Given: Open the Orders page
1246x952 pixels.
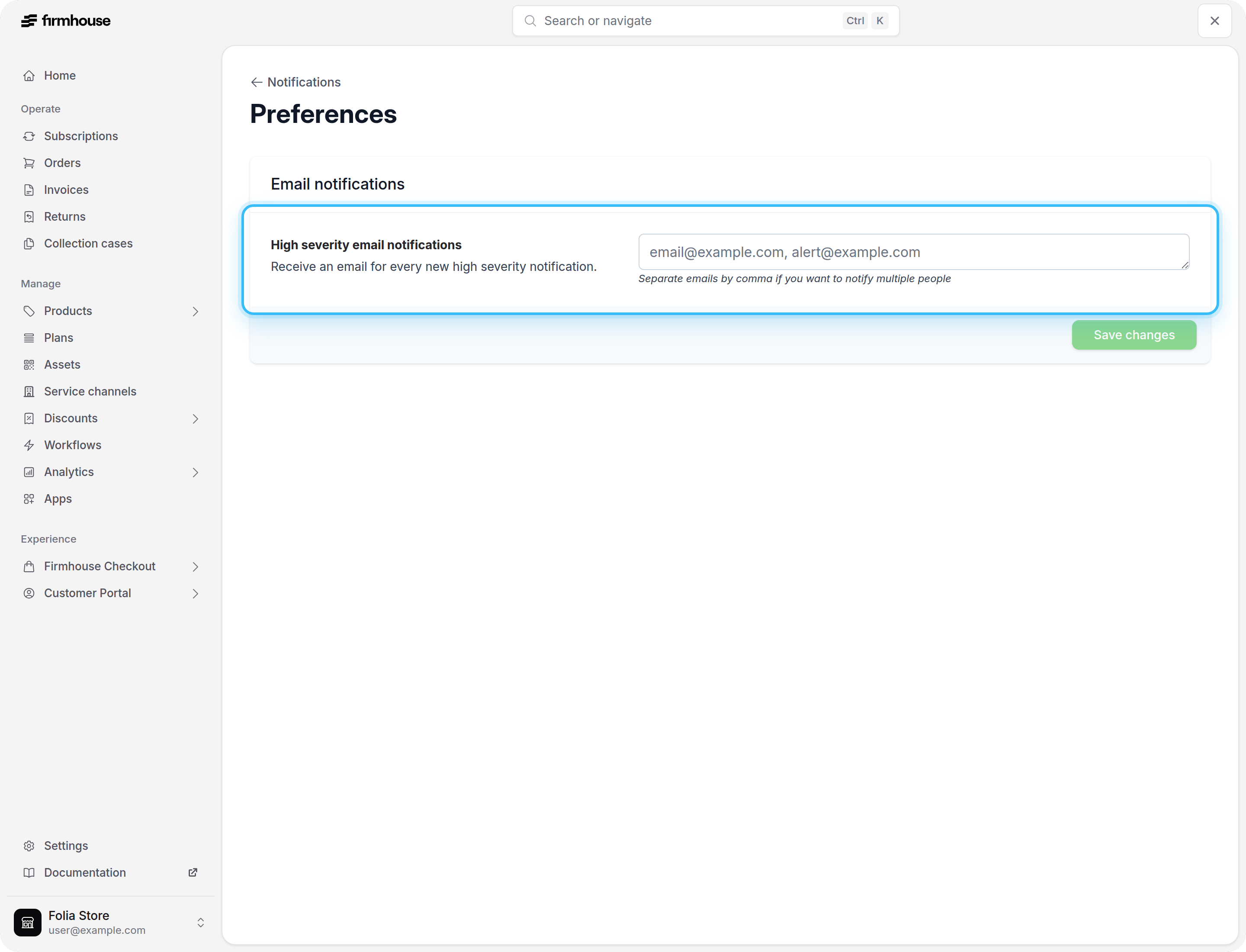Looking at the screenshot, I should (110, 163).
